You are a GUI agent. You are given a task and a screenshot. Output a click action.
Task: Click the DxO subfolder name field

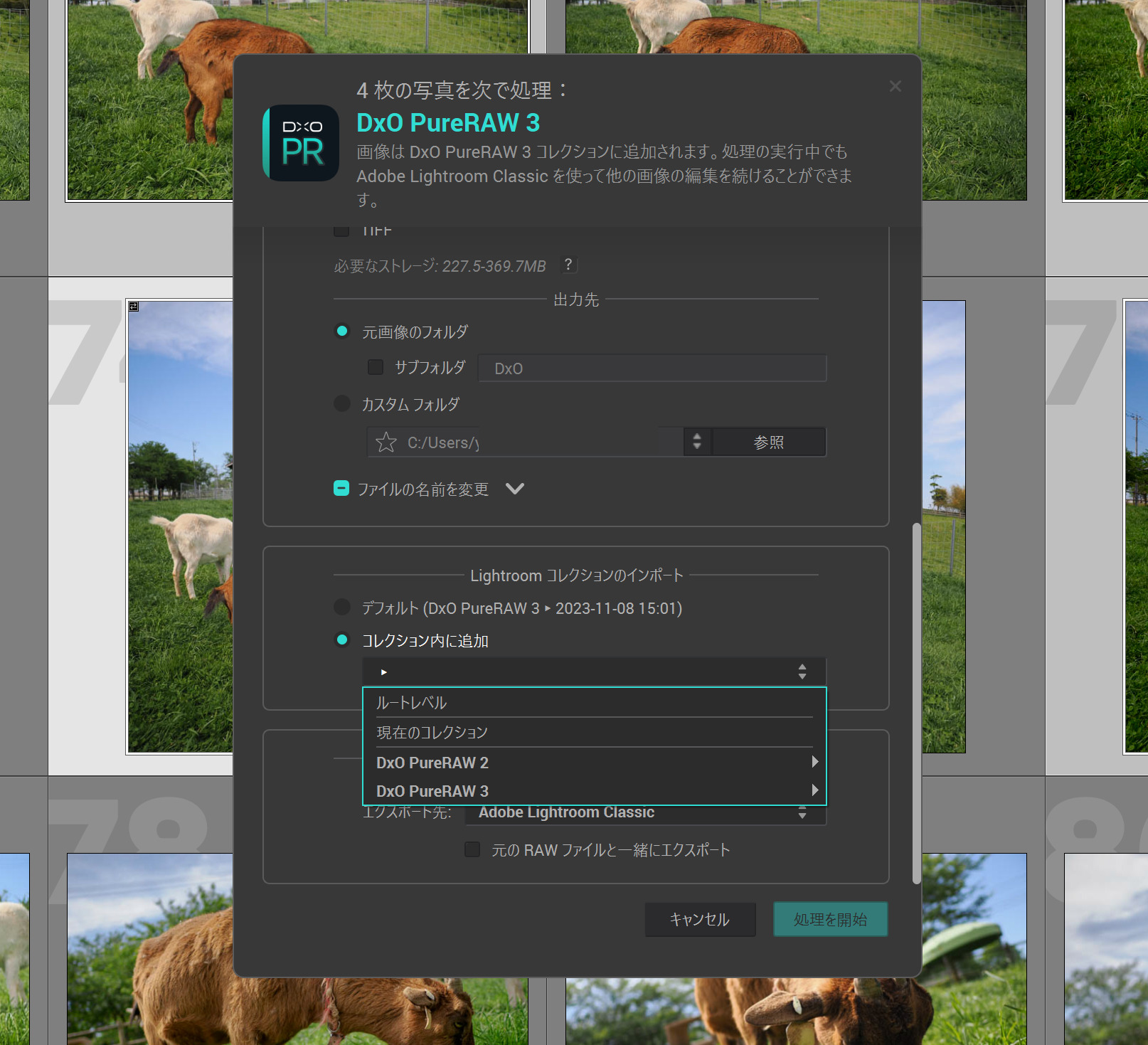click(652, 368)
